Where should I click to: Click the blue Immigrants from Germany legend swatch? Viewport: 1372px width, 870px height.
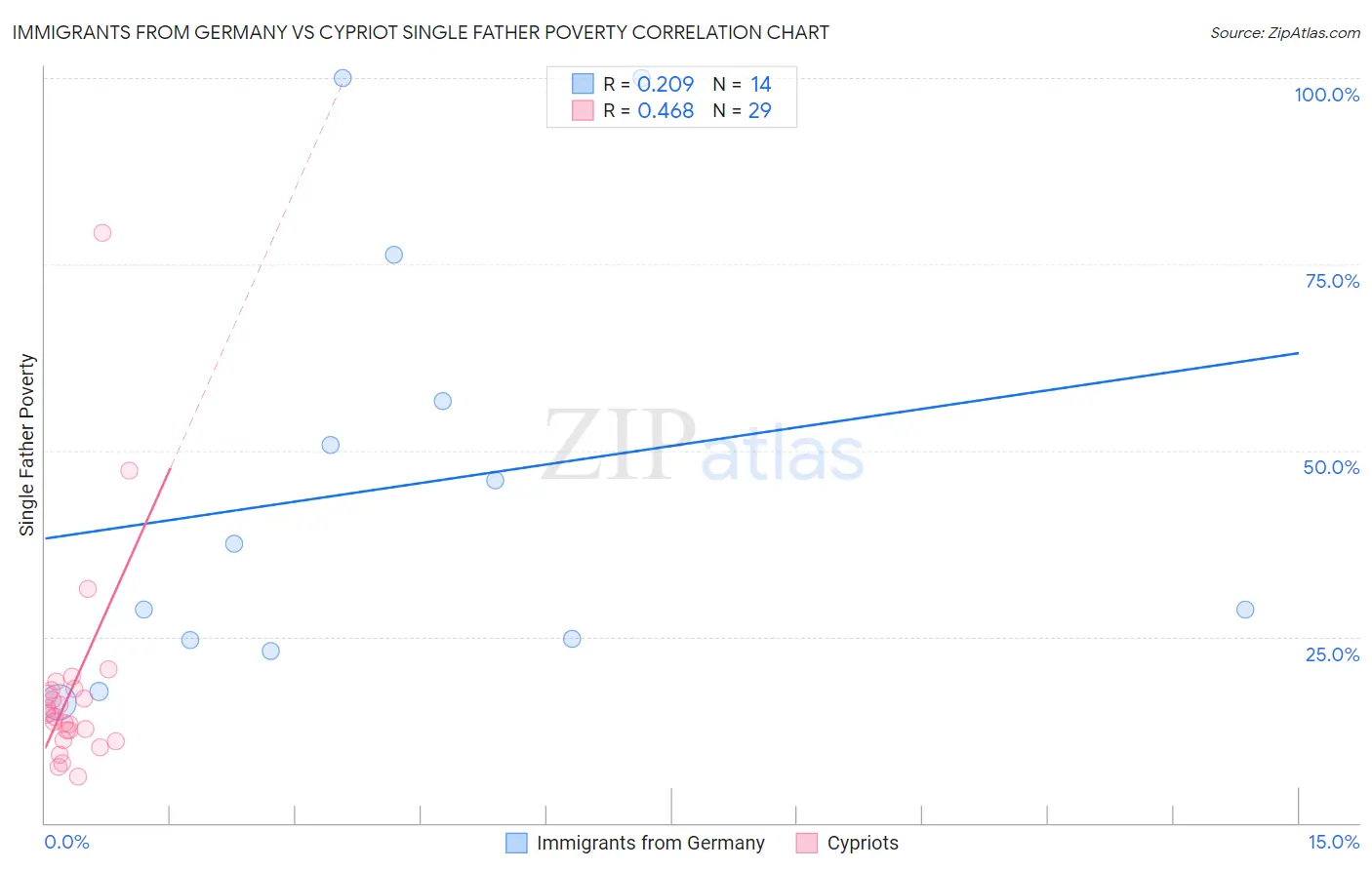[516, 843]
